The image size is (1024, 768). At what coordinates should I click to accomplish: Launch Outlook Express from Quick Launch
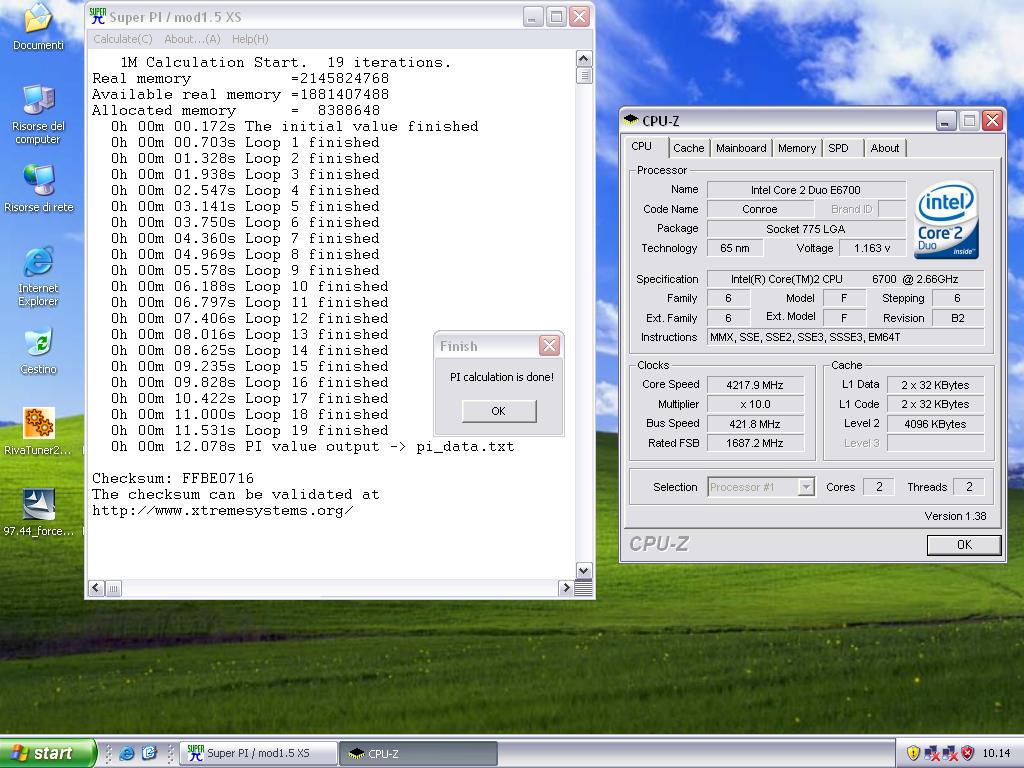click(149, 753)
